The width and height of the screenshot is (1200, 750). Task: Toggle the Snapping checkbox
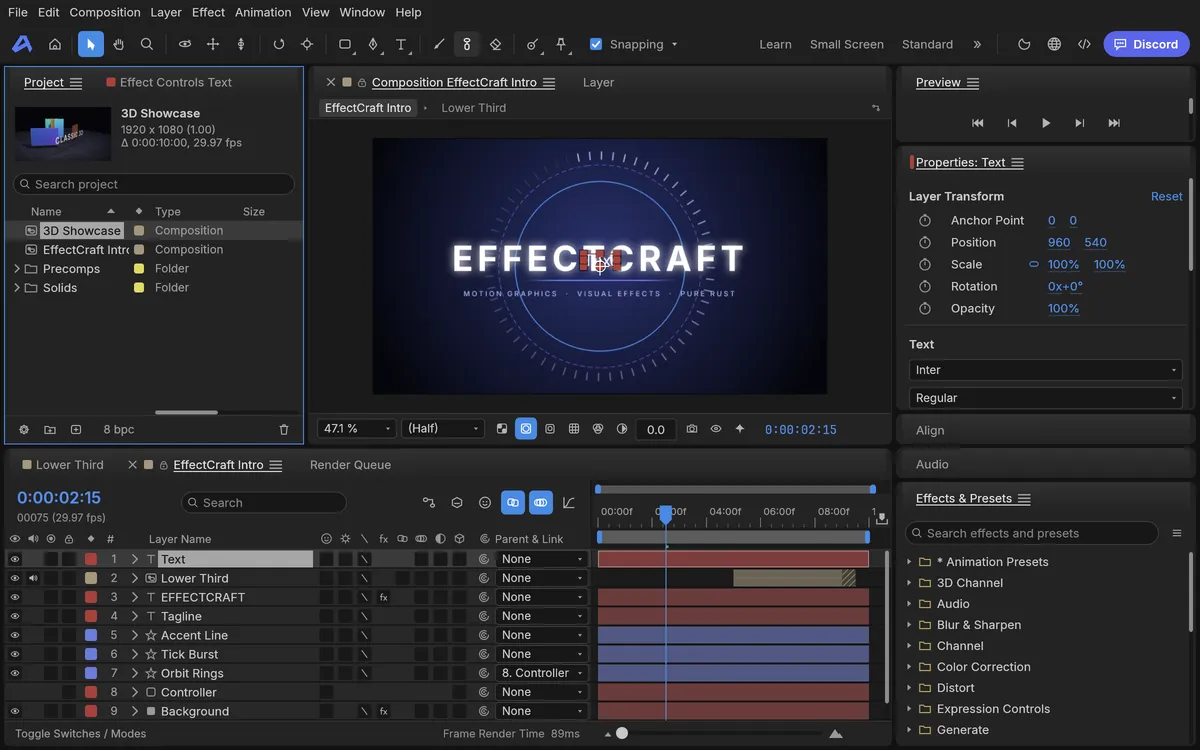click(596, 44)
